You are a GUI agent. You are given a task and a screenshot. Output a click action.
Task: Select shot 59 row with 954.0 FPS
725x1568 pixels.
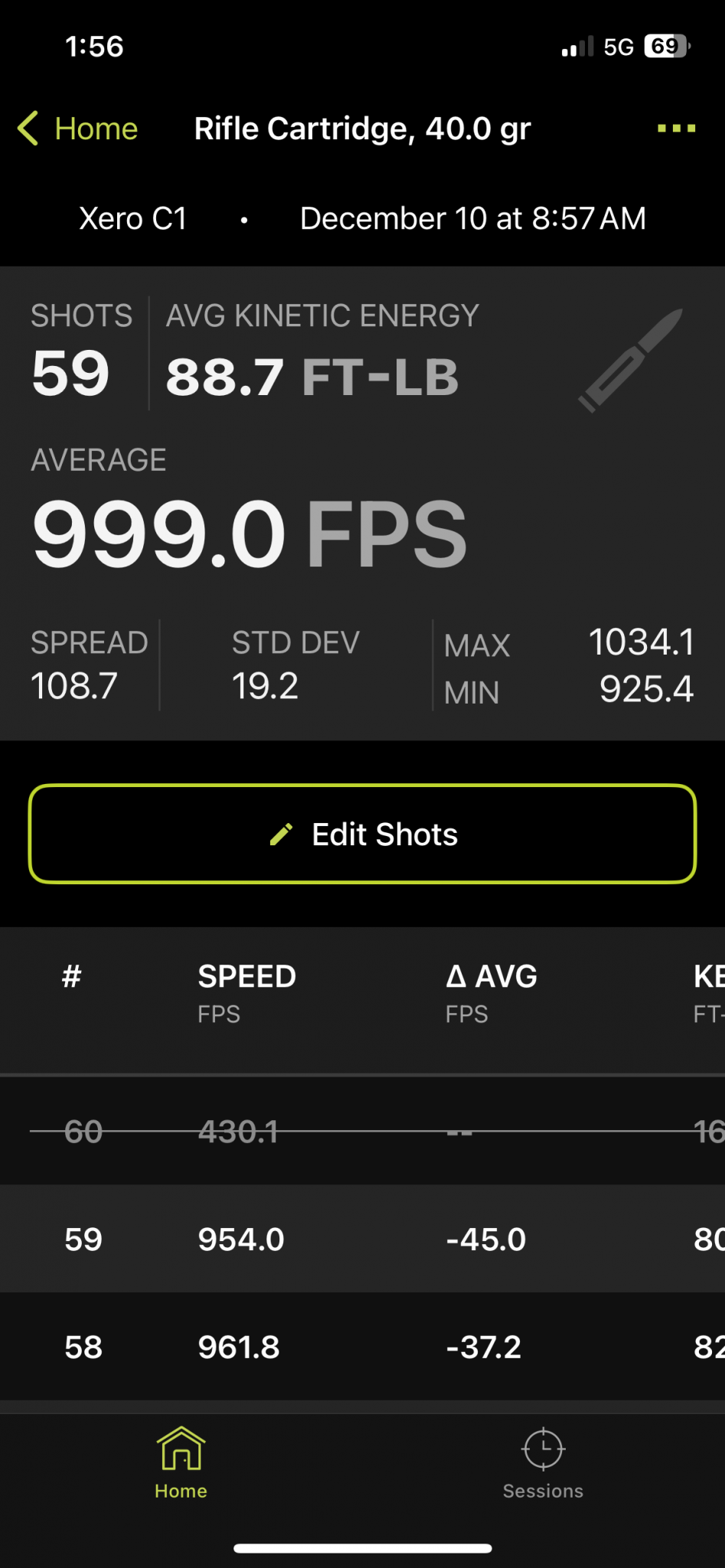362,1239
